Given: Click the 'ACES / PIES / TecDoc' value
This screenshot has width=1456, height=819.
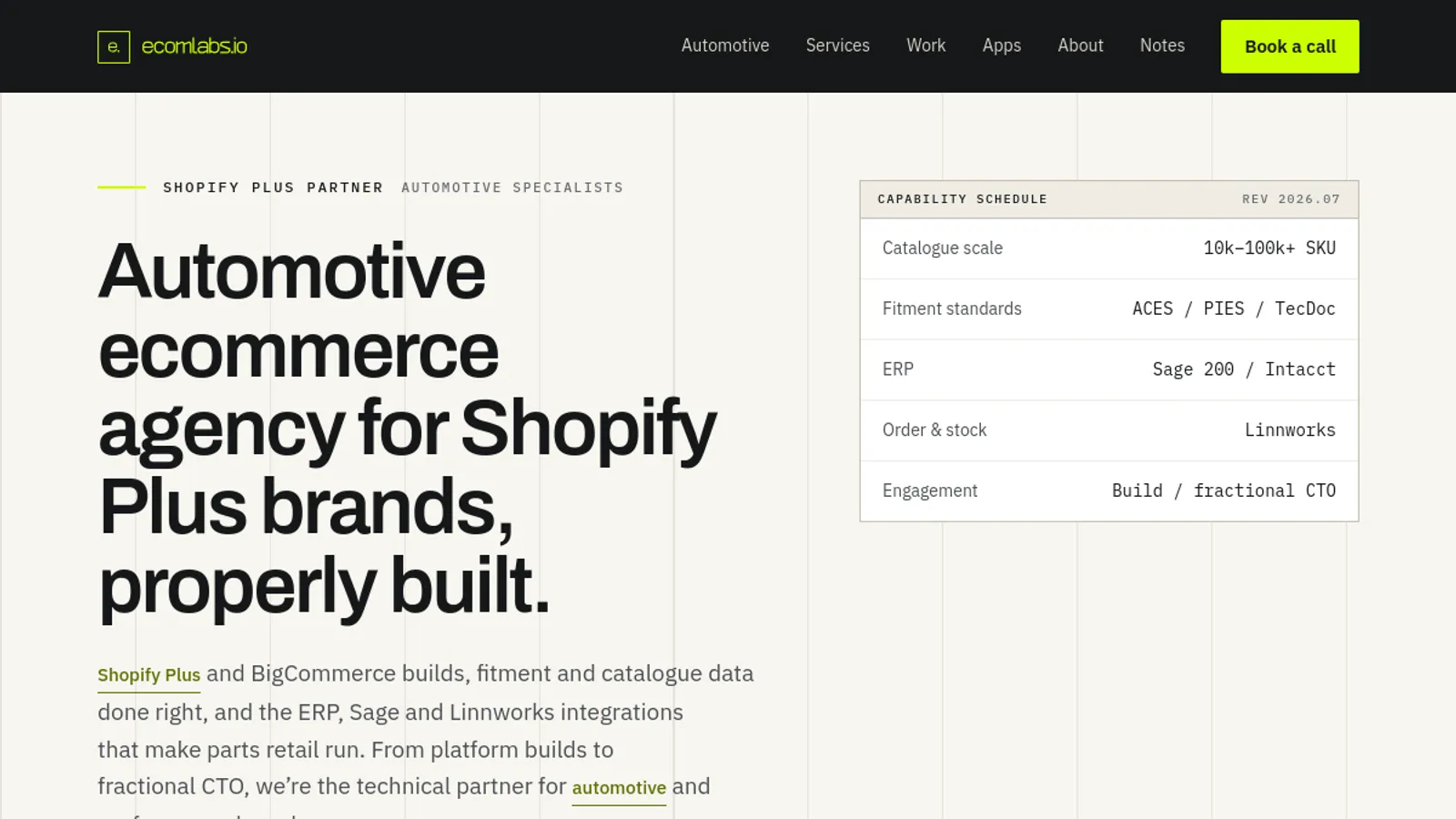Looking at the screenshot, I should (x=1234, y=308).
